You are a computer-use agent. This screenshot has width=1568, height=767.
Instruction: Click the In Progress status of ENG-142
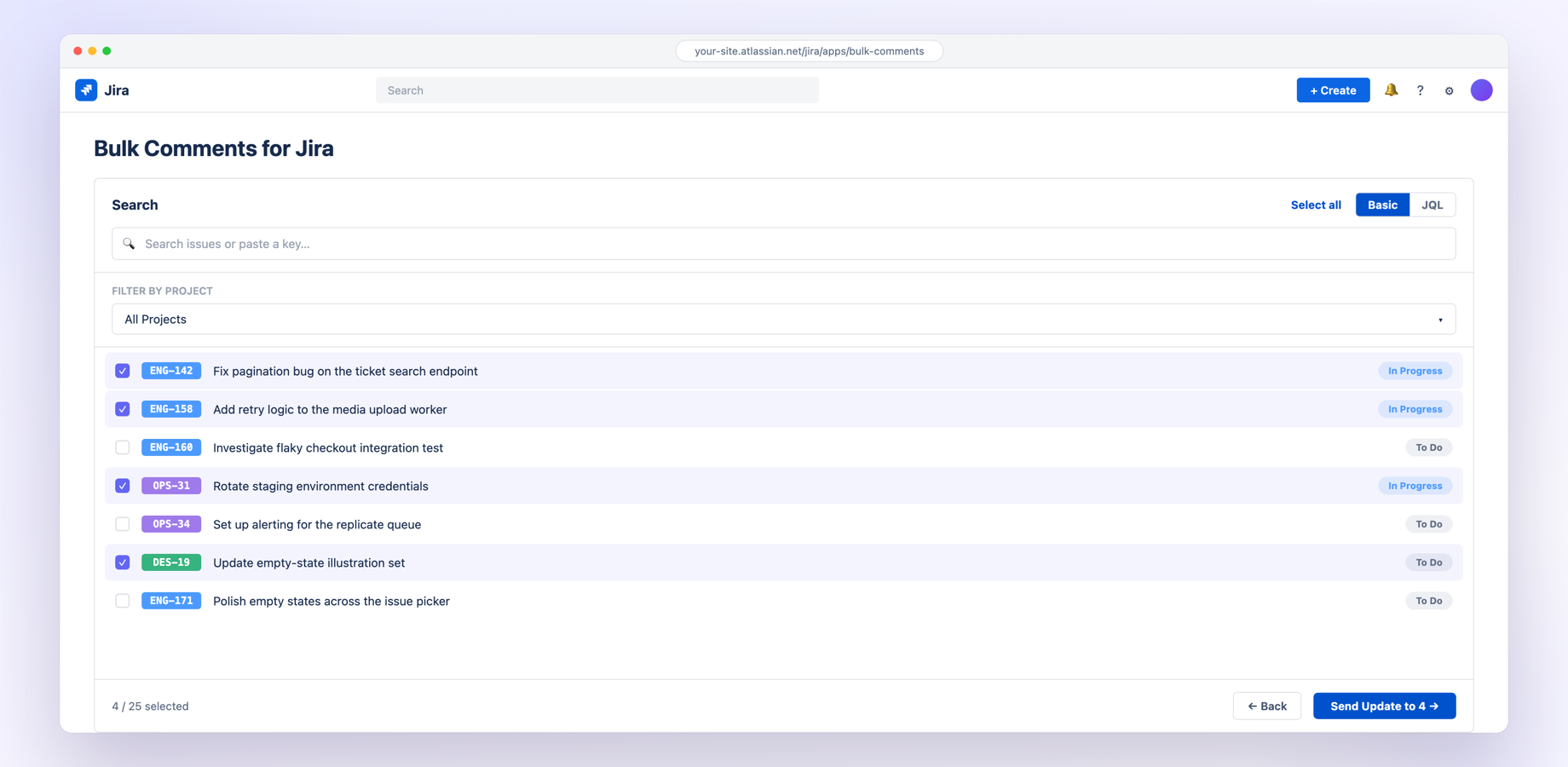(x=1415, y=371)
